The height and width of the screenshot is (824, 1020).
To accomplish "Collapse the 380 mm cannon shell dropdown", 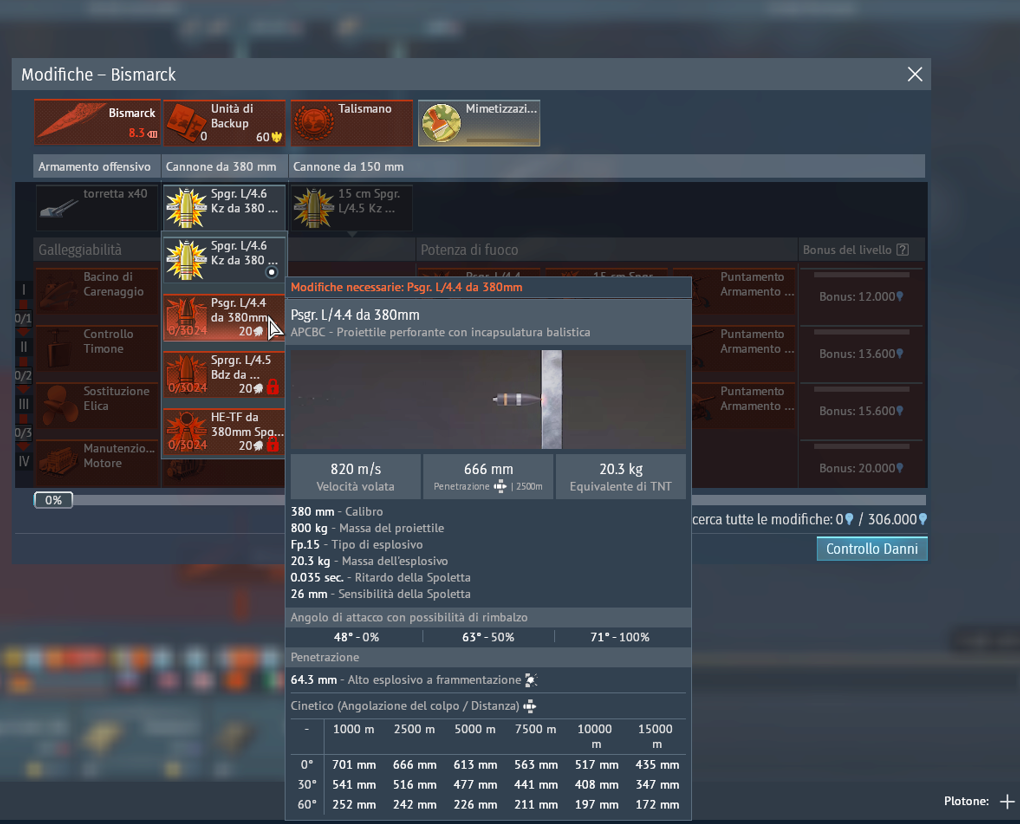I will [x=224, y=207].
